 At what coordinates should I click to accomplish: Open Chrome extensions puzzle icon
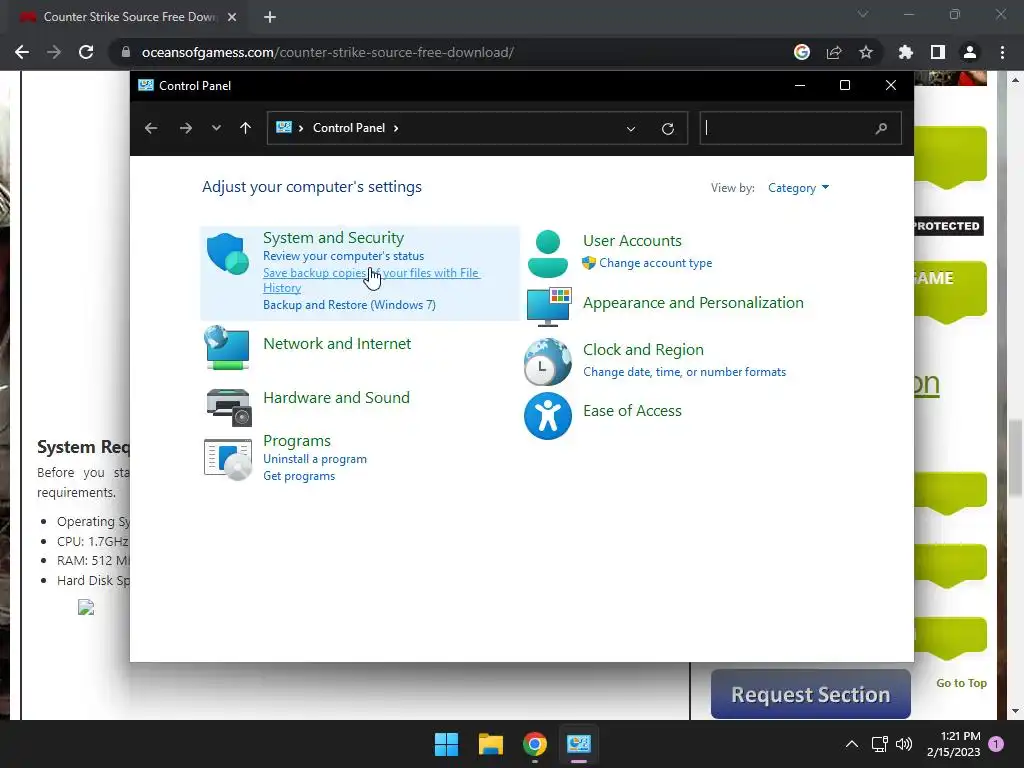coord(906,52)
